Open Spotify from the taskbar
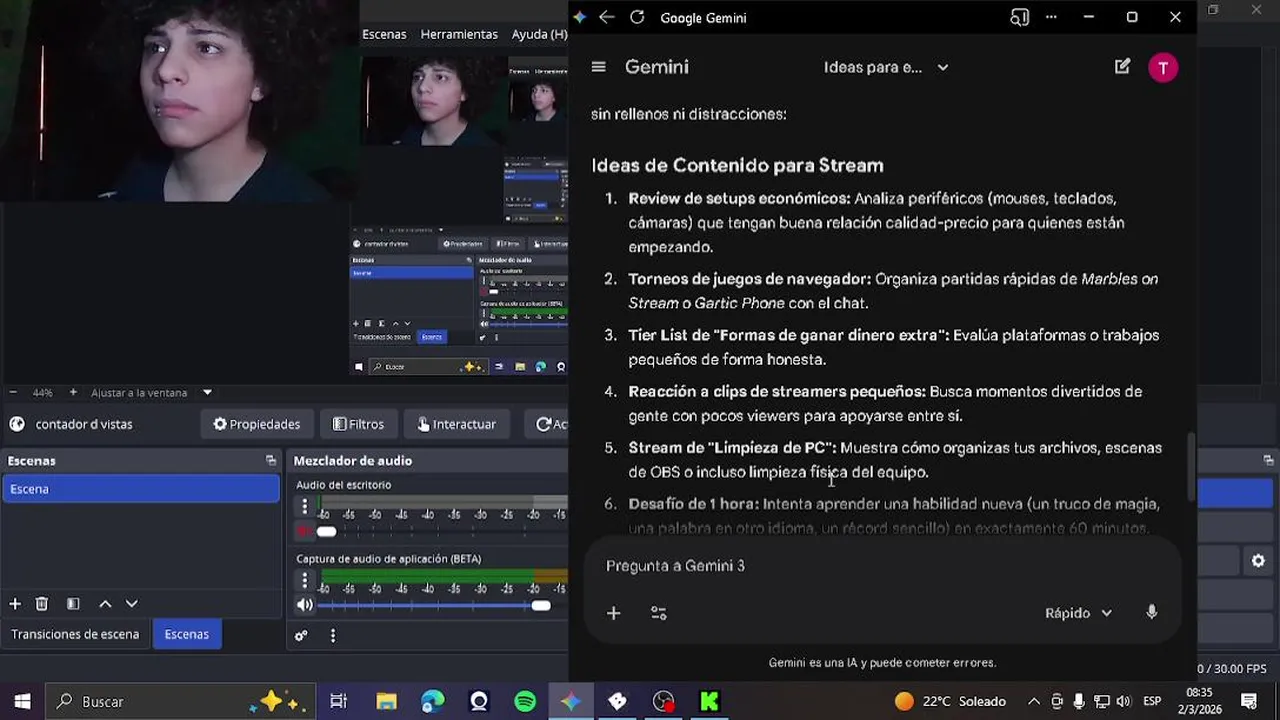Image resolution: width=1280 pixels, height=720 pixels. coord(525,702)
